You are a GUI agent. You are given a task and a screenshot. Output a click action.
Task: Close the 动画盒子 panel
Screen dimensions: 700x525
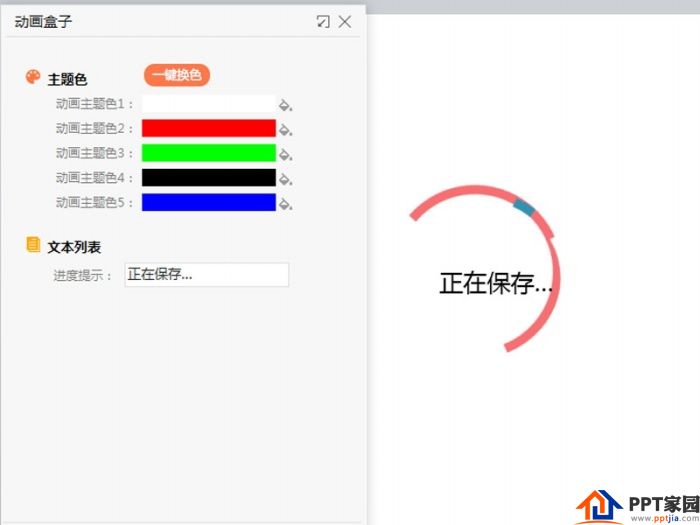tap(345, 21)
